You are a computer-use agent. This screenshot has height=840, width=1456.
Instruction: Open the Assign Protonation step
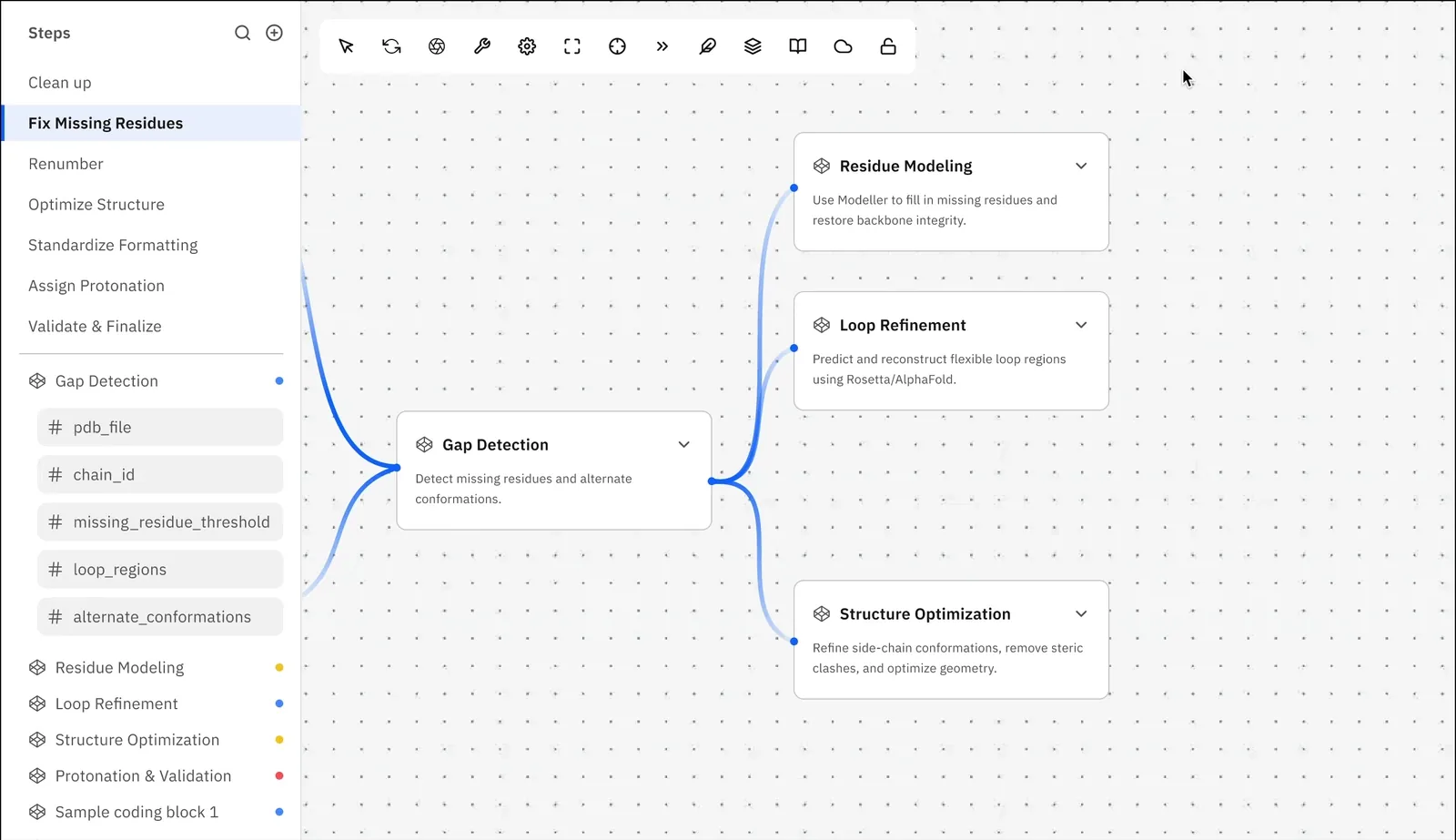[x=150, y=286]
